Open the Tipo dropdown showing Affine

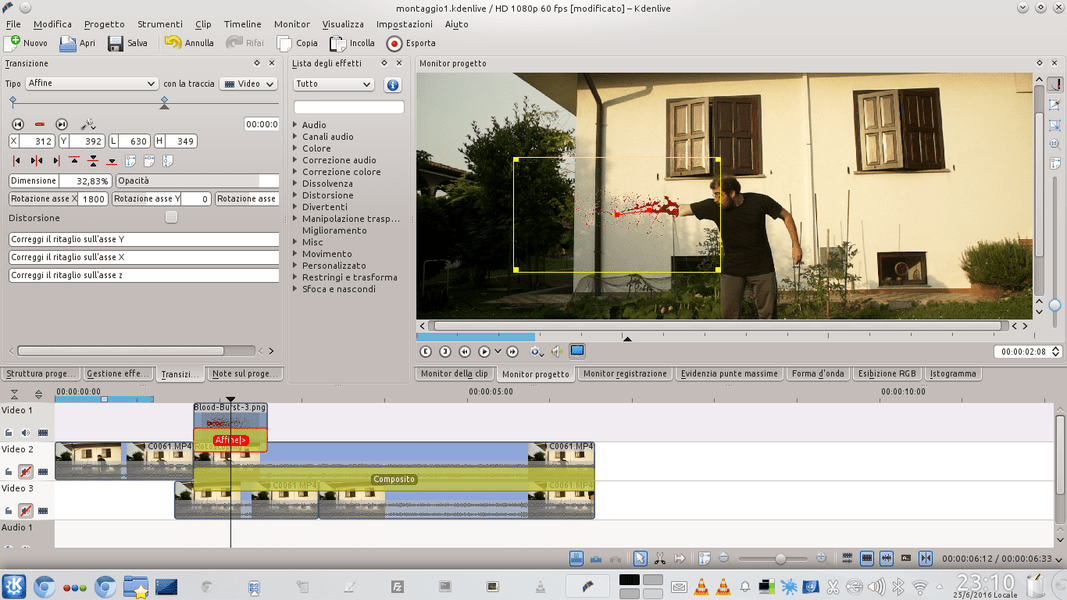click(x=90, y=83)
